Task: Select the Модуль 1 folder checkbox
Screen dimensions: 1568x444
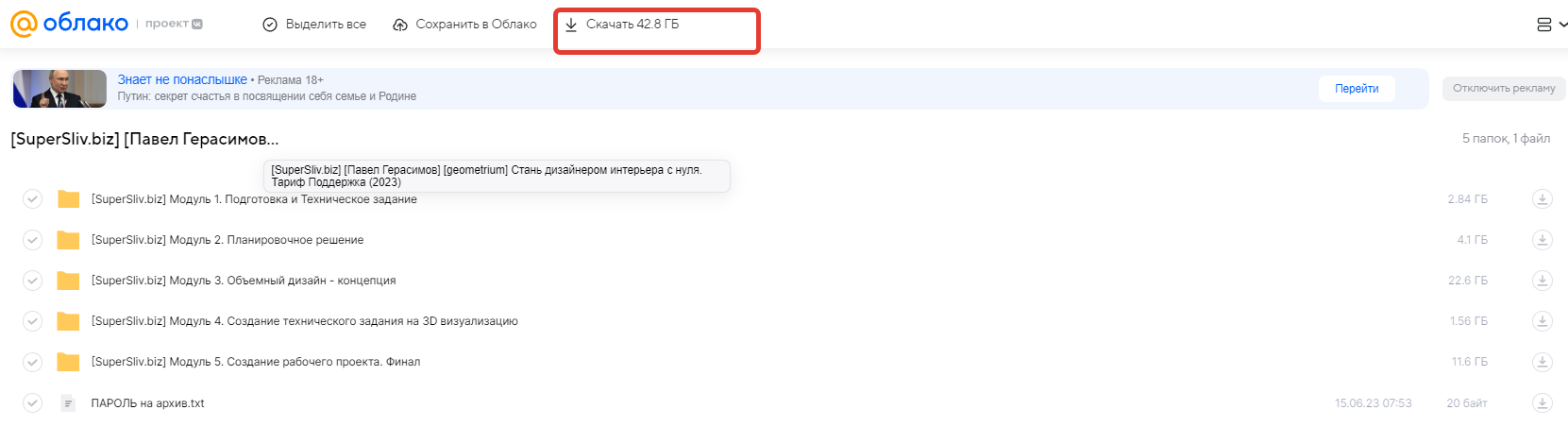Action: [32, 199]
